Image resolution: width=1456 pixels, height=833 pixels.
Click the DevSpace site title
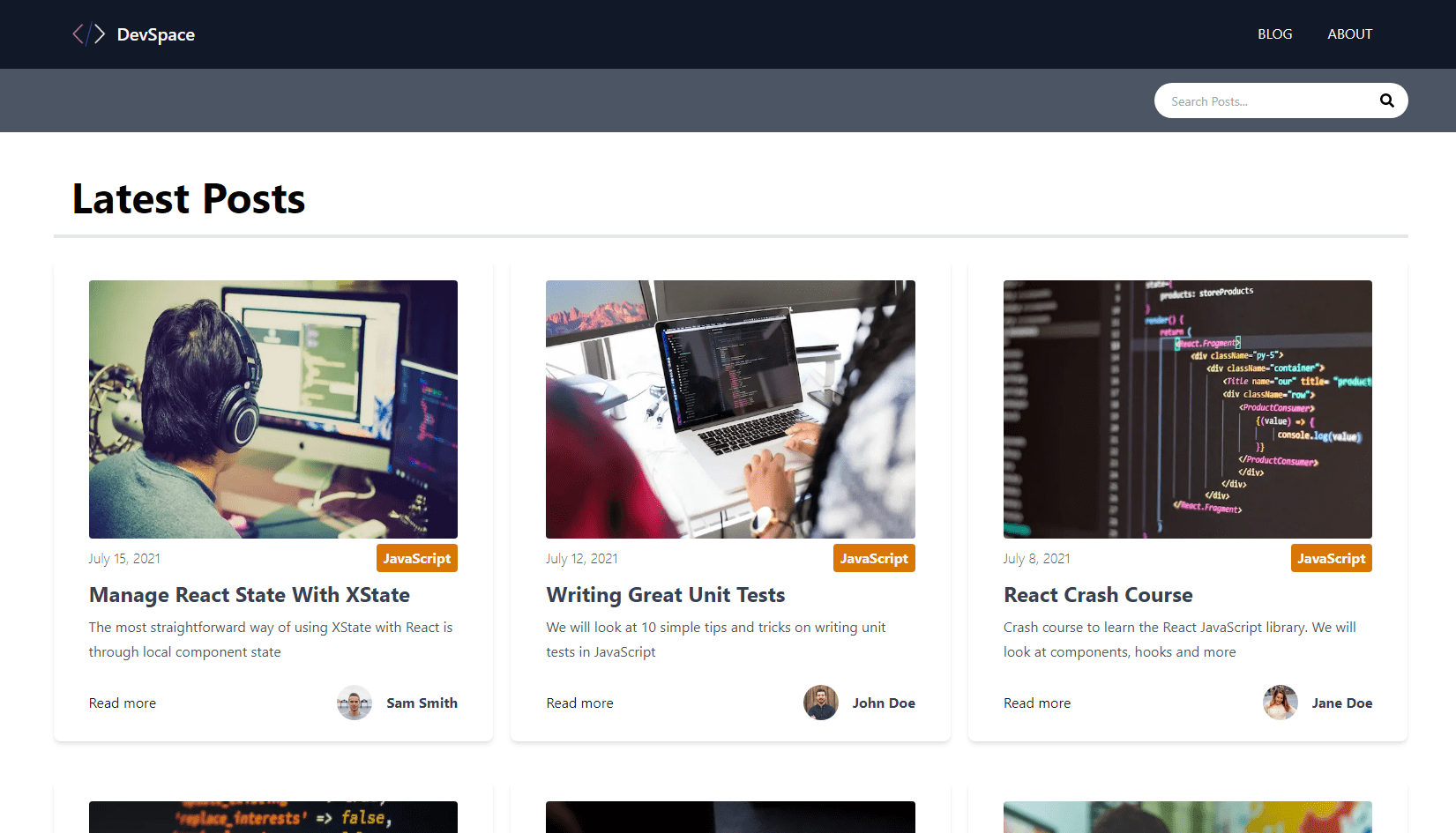coord(156,34)
